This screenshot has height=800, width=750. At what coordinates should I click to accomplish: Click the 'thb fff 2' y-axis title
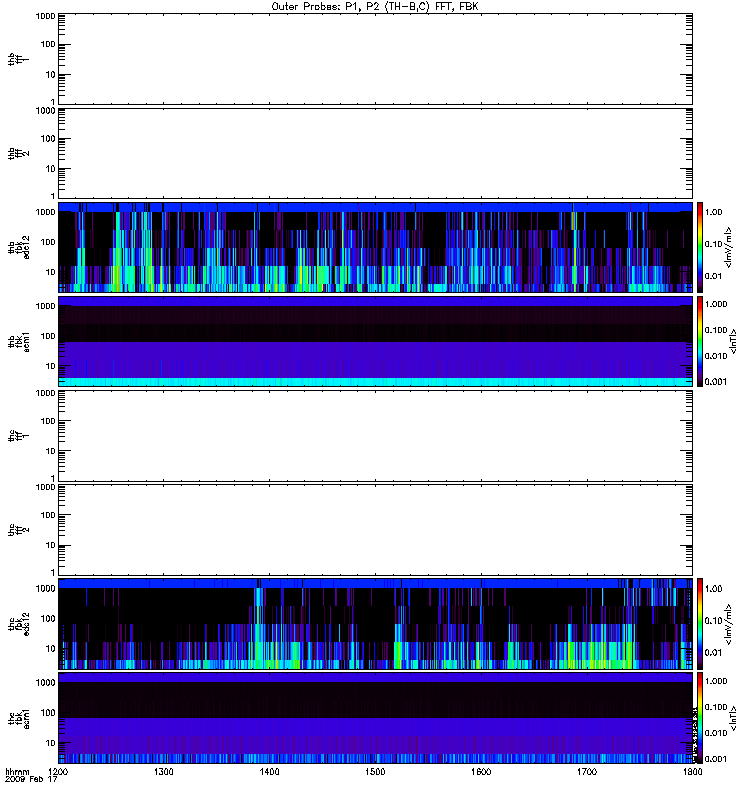(x=18, y=153)
